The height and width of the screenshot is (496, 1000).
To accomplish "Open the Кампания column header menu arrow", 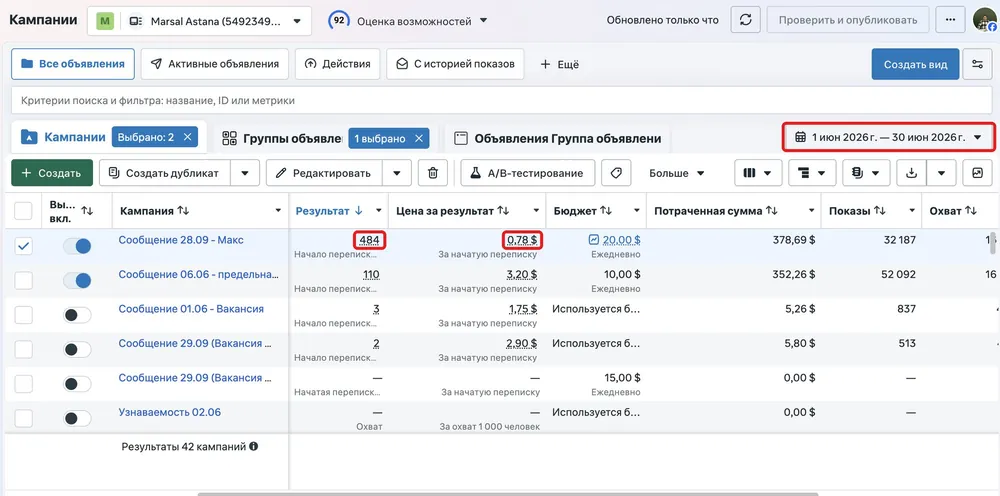I will [278, 210].
